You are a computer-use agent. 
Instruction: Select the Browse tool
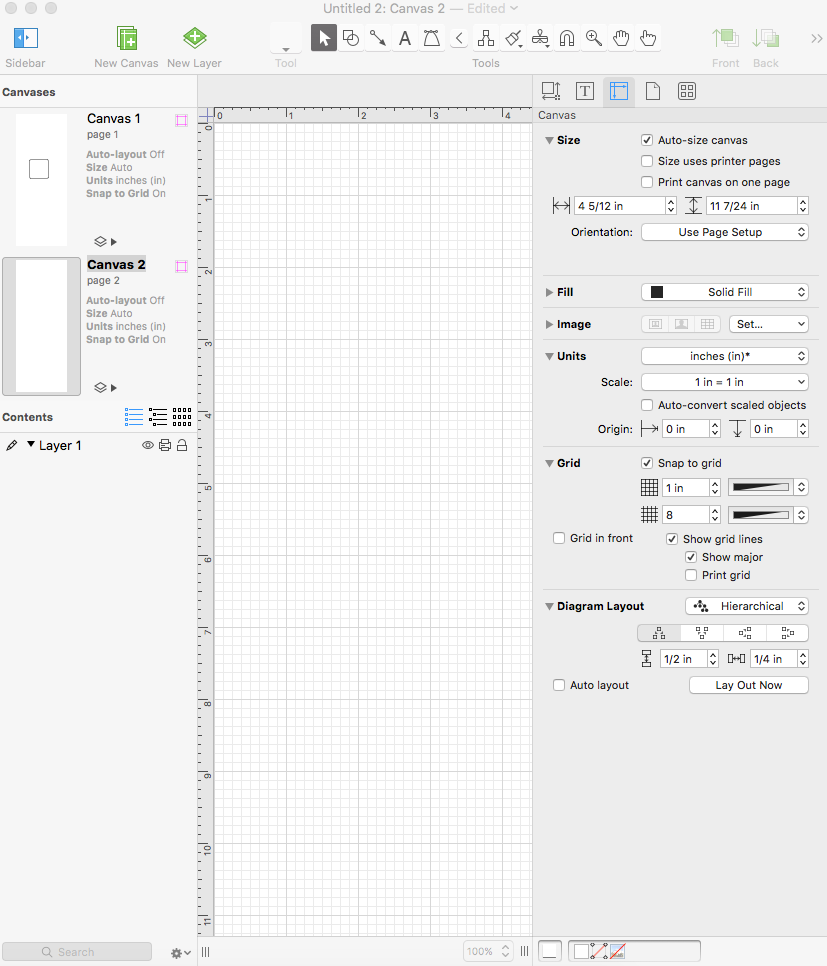648,38
